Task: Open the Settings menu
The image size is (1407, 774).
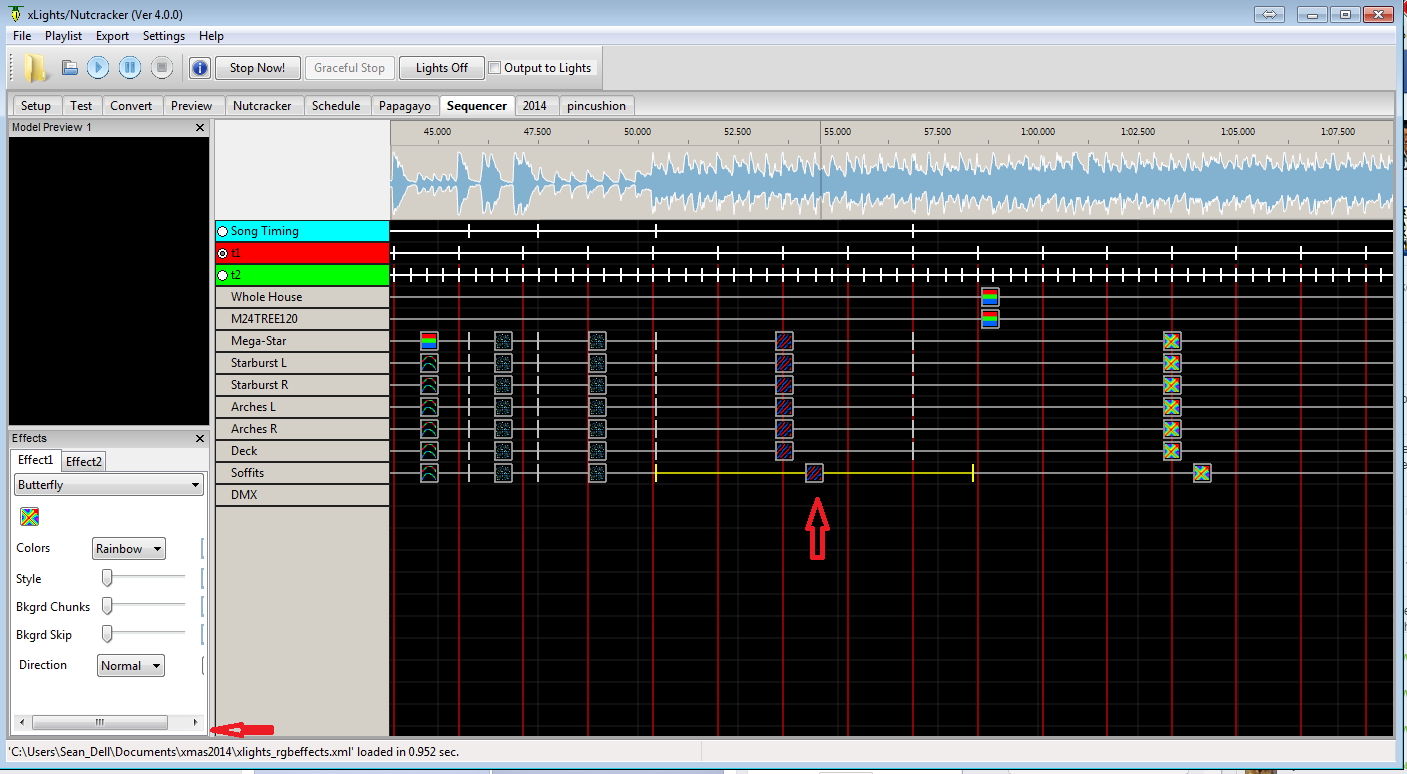Action: point(164,36)
